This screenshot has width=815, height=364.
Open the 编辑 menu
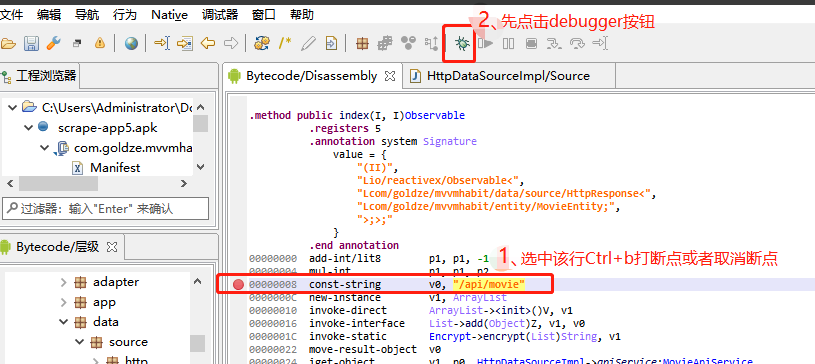pos(49,15)
